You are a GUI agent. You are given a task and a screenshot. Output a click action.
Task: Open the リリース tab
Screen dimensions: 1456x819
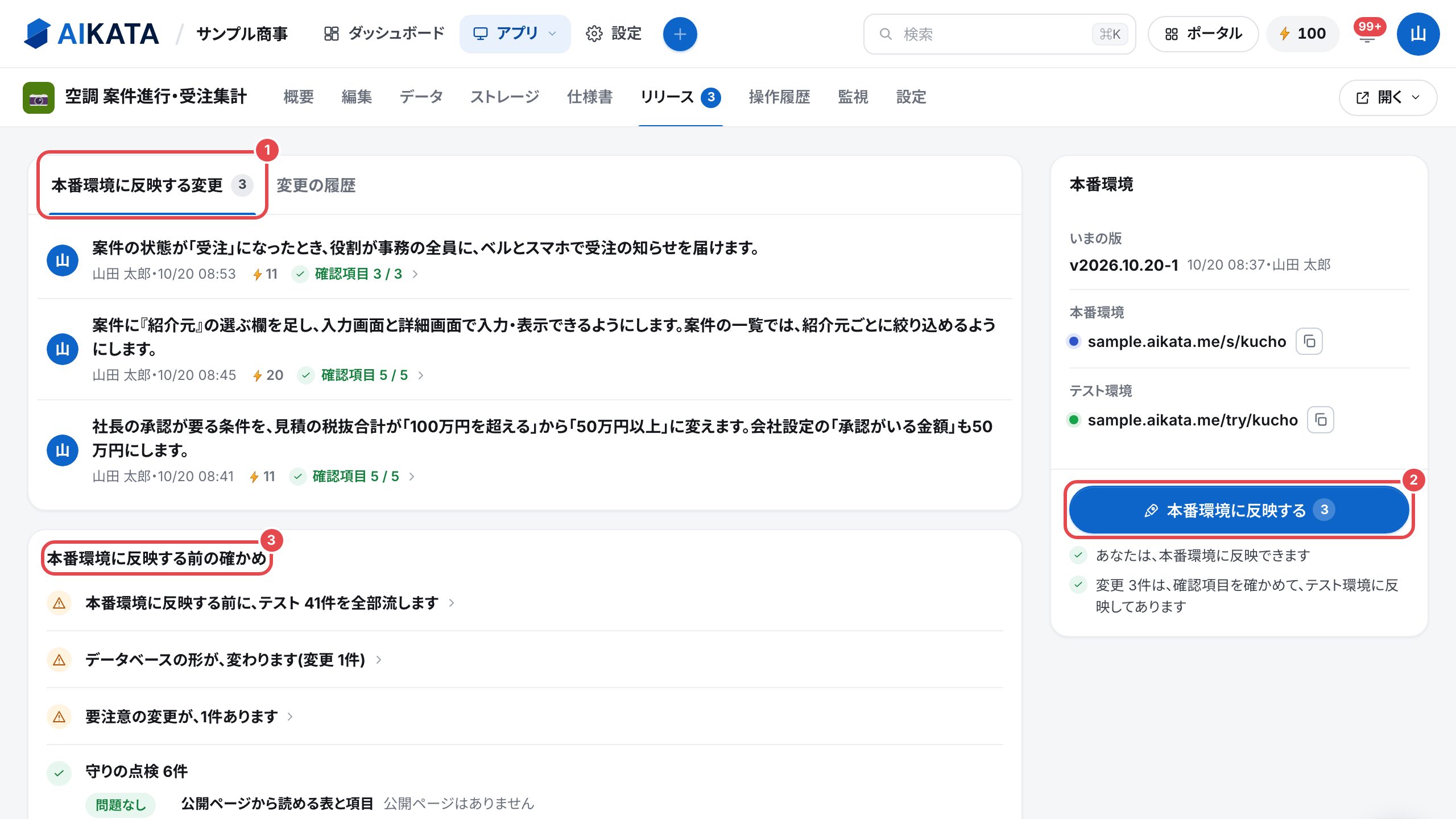pyautogui.click(x=681, y=97)
